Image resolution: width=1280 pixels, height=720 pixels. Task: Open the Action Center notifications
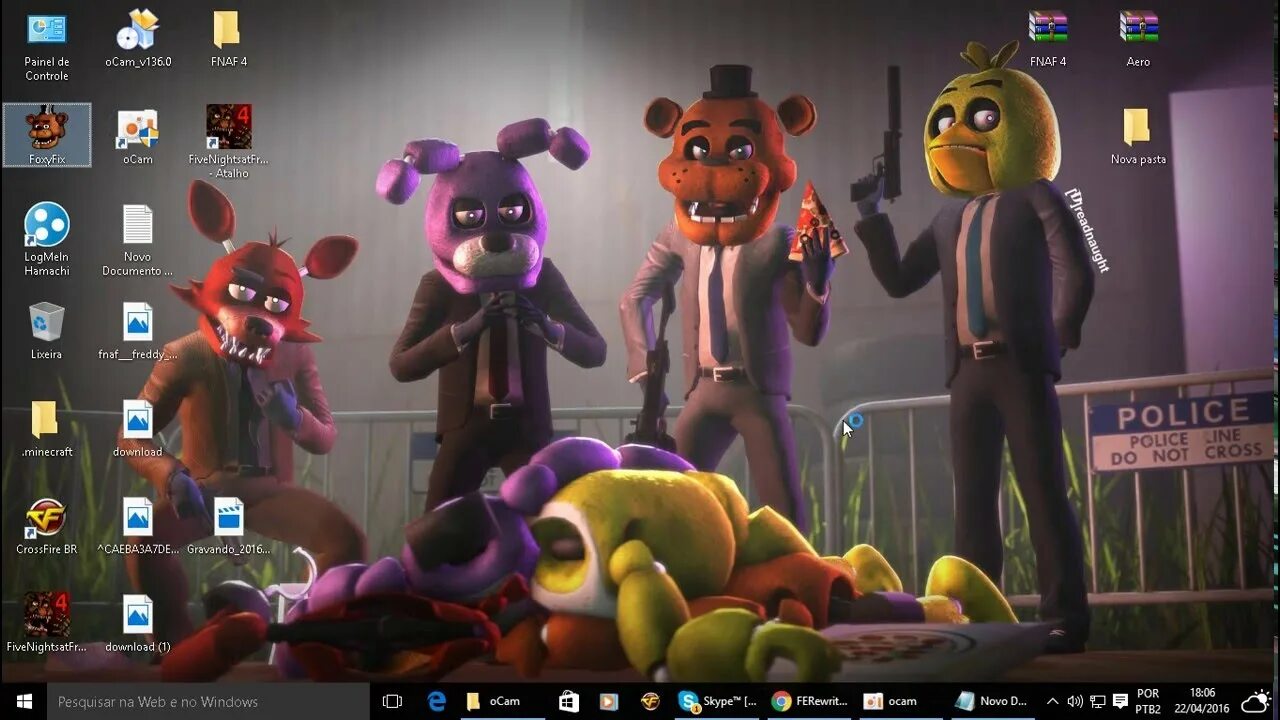pyautogui.click(x=1120, y=701)
